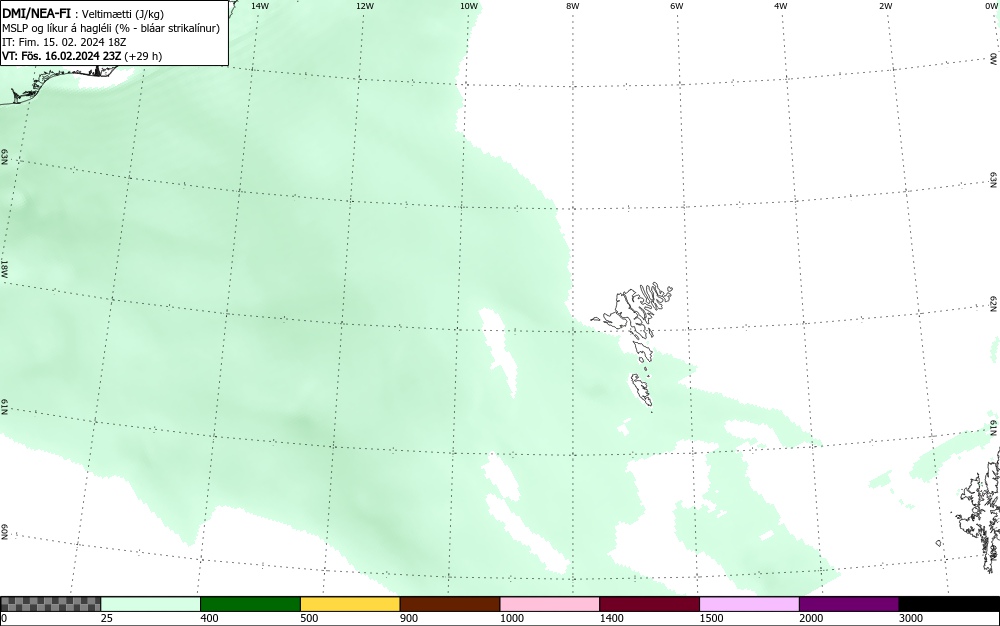Click the 'VT: Fös. 16.02.2024 23Z' line
The image size is (1000, 626).
(x=82, y=56)
